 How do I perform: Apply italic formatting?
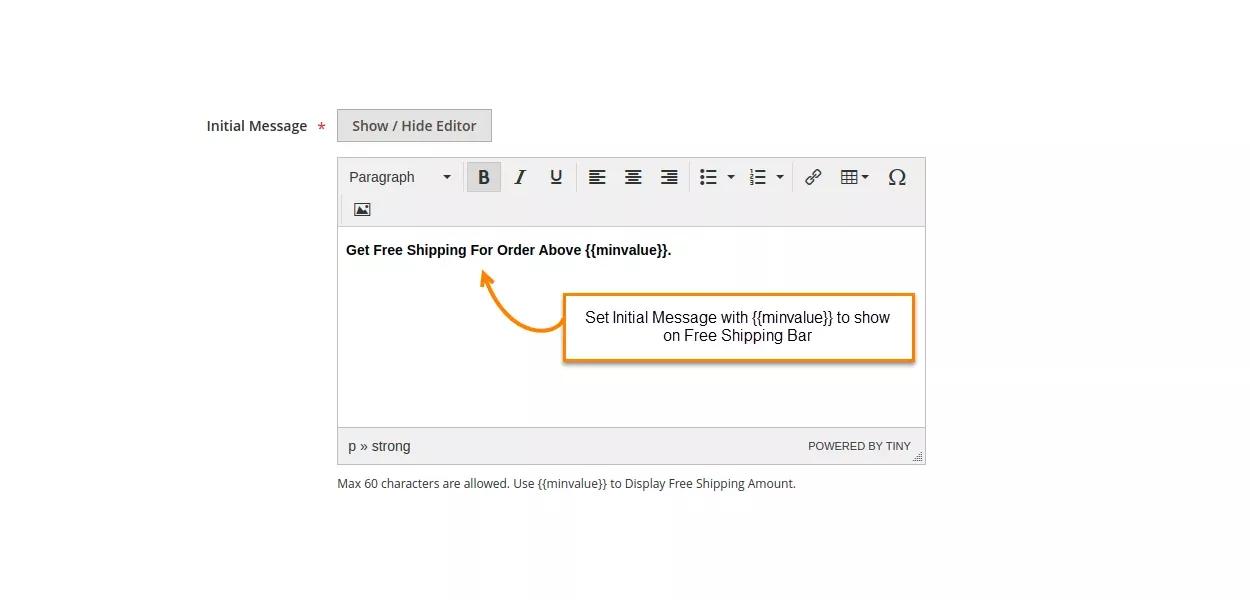coord(520,177)
